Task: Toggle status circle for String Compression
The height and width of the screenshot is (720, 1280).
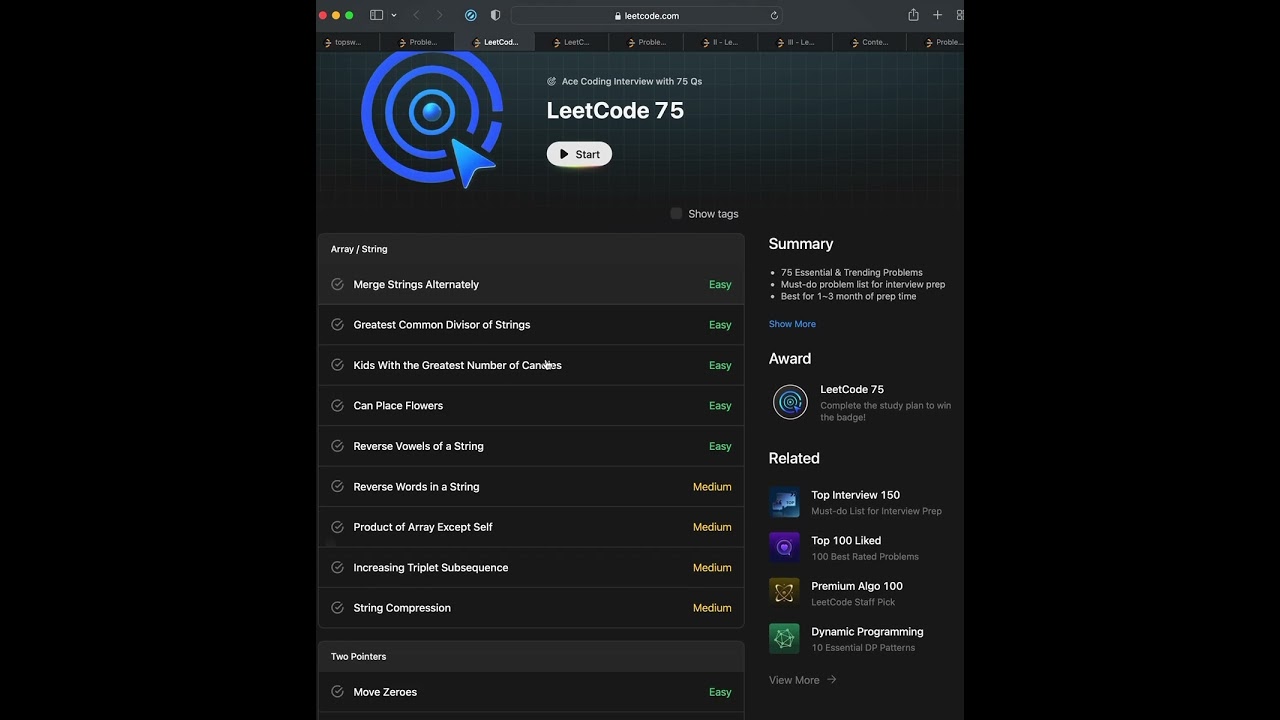Action: (337, 608)
